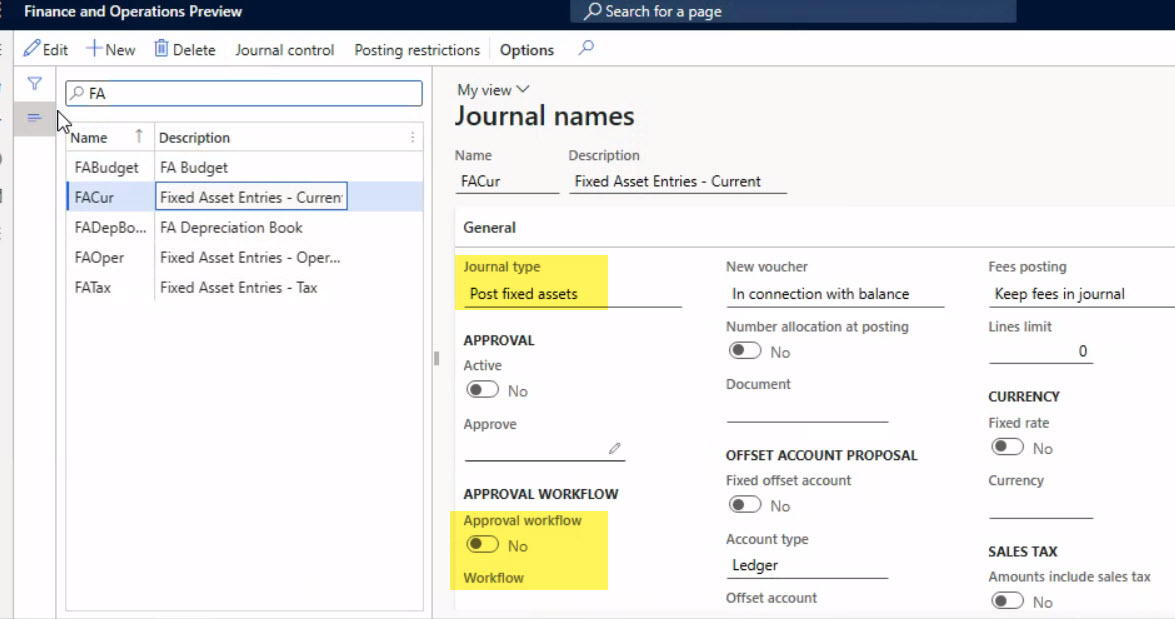1175x619 pixels.
Task: Toggle the Approval Active switch
Action: pyautogui.click(x=482, y=390)
